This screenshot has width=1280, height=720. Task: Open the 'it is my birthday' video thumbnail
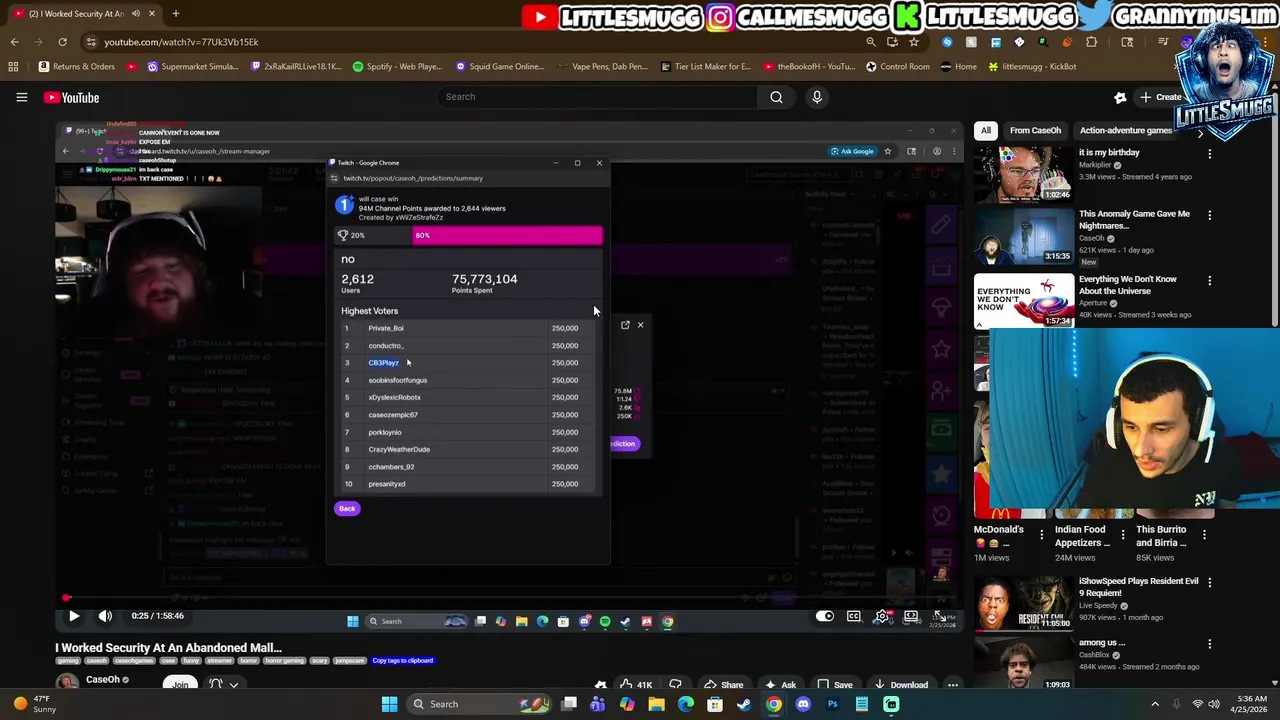(x=1023, y=174)
